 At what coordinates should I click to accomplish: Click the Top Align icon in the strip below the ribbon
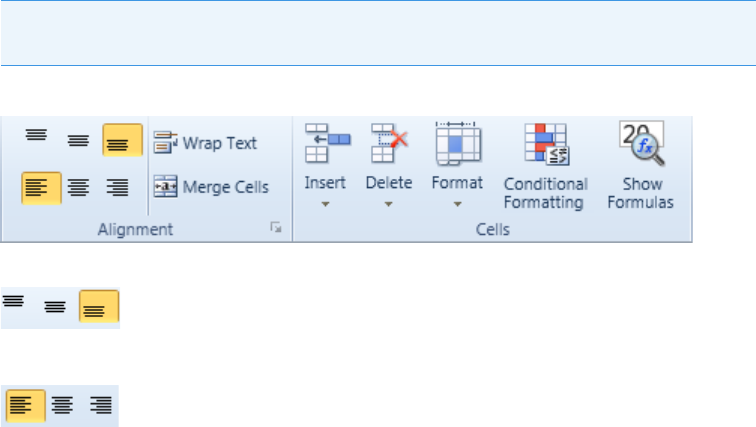17,301
